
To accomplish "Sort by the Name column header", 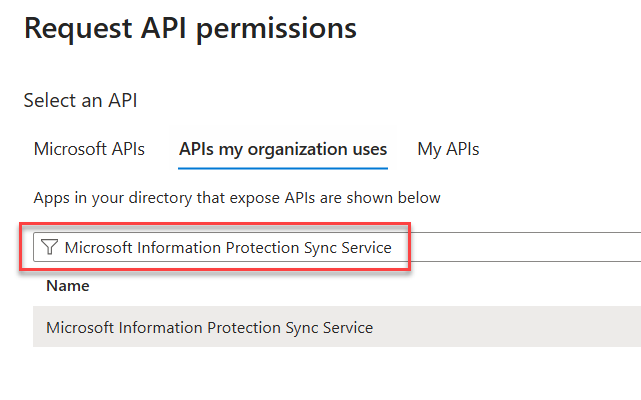I will [68, 286].
